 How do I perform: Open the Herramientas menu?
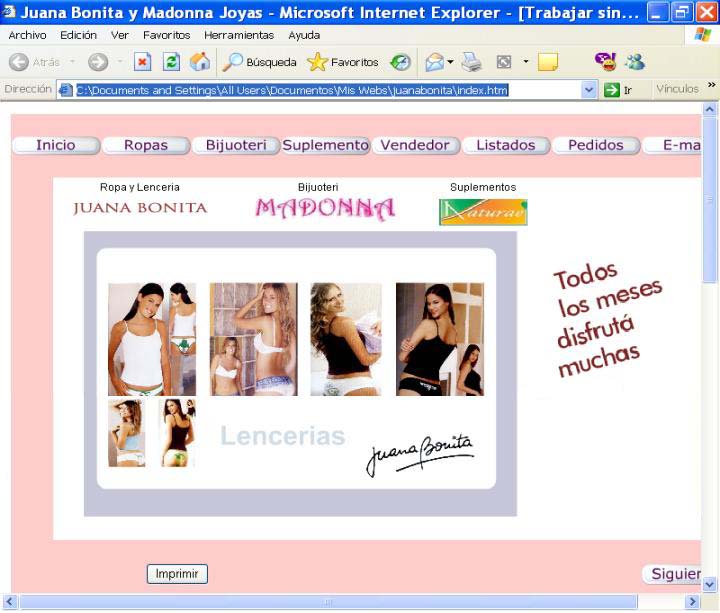pos(239,35)
